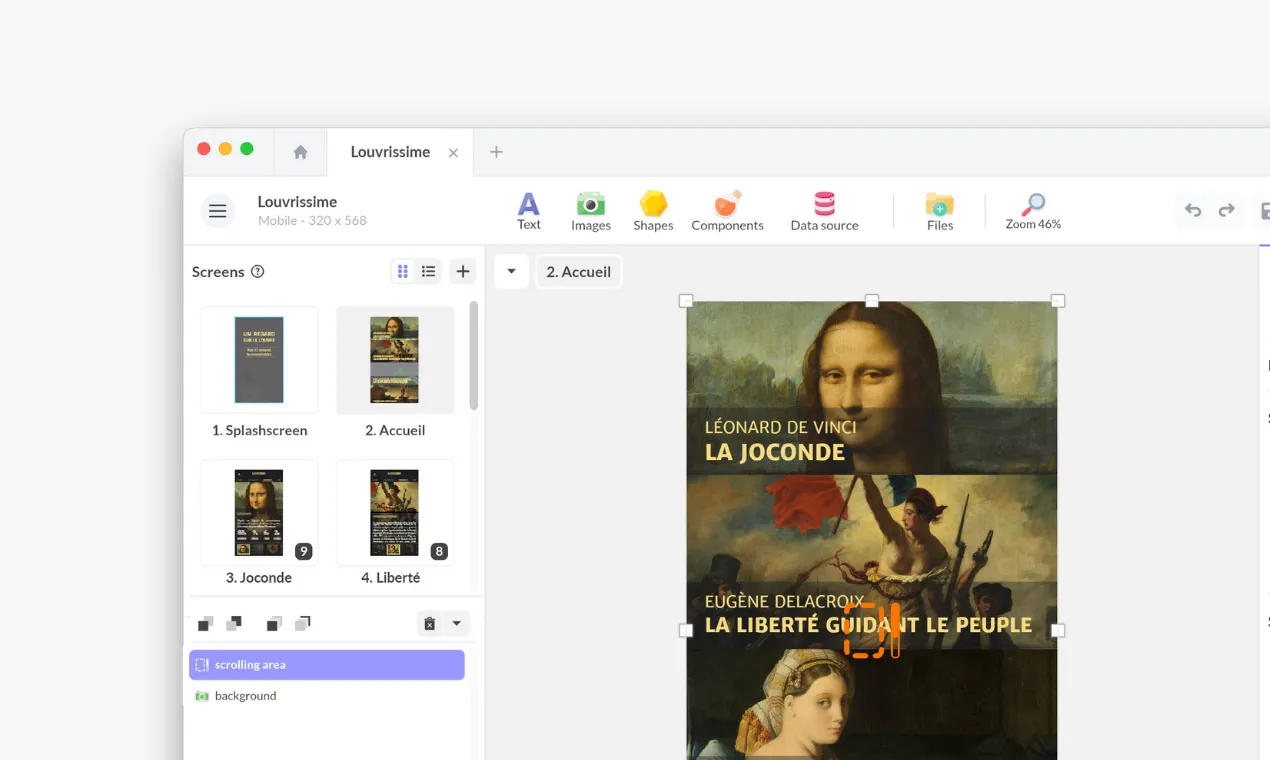Expand the trash icon's dropdown arrow
Screen dimensions: 1270x760
(458, 622)
